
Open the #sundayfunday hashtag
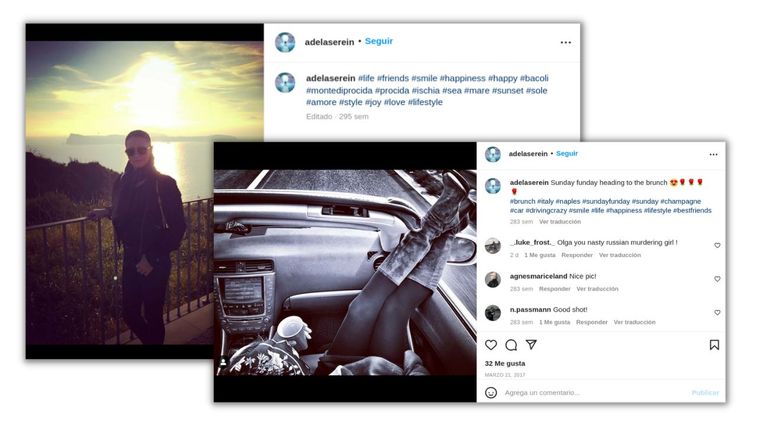605,201
